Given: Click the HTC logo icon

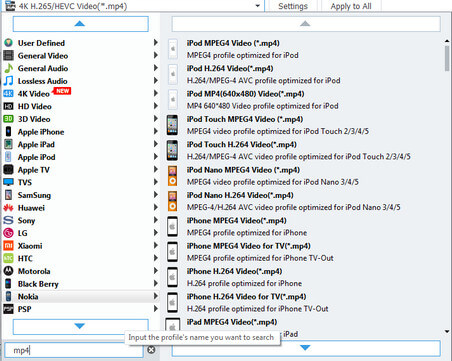Looking at the screenshot, I should (8, 258).
